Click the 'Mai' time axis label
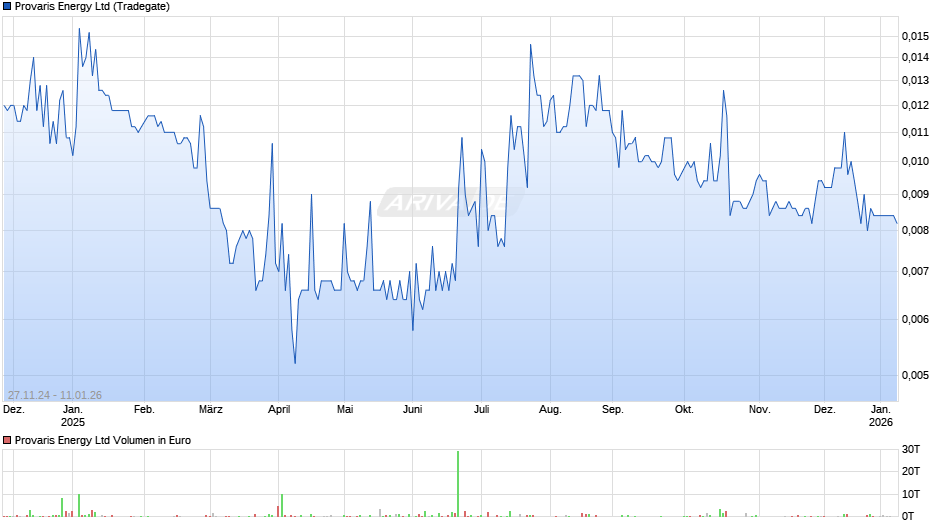 [345, 410]
